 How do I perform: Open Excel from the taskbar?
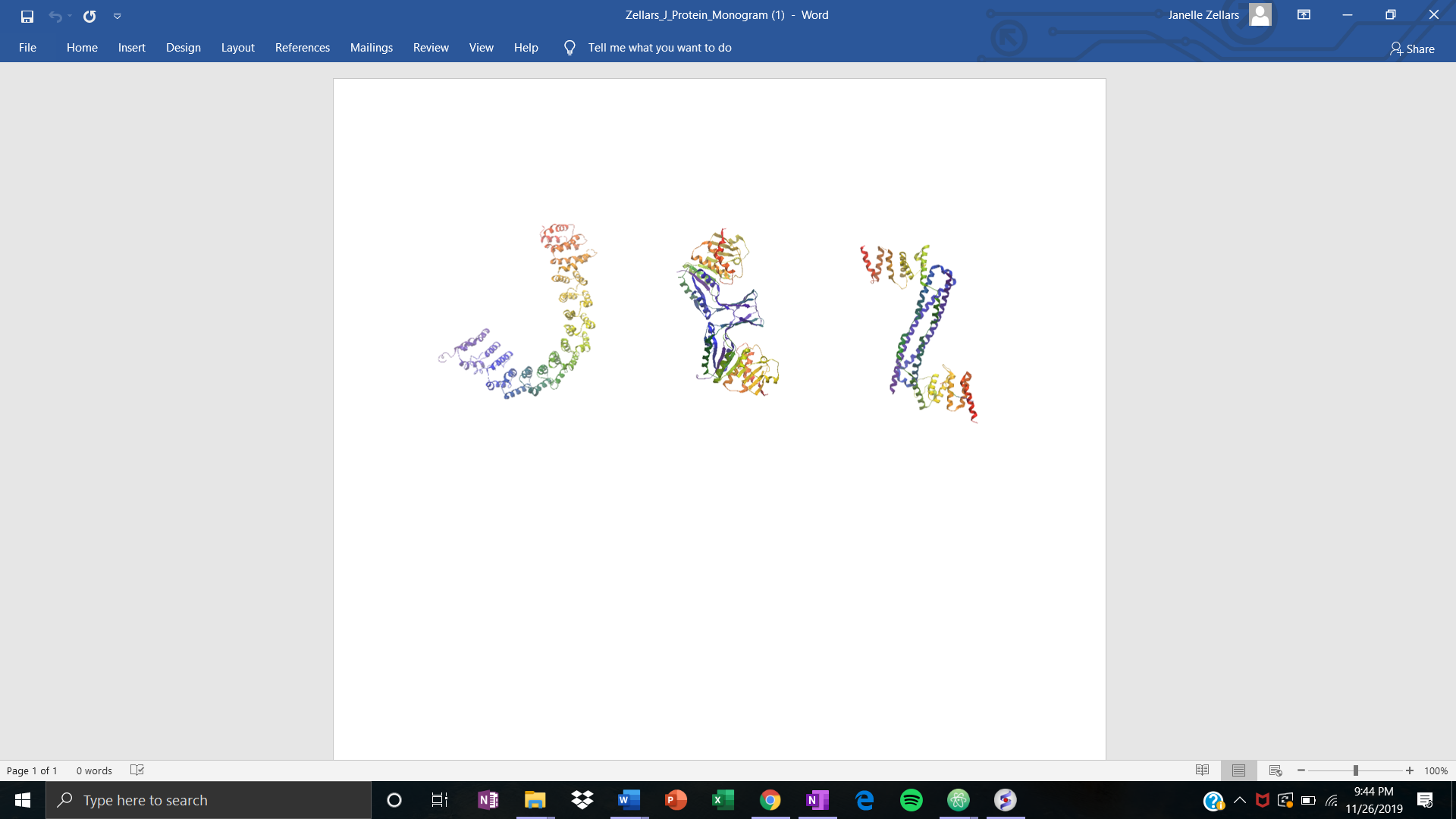[723, 800]
